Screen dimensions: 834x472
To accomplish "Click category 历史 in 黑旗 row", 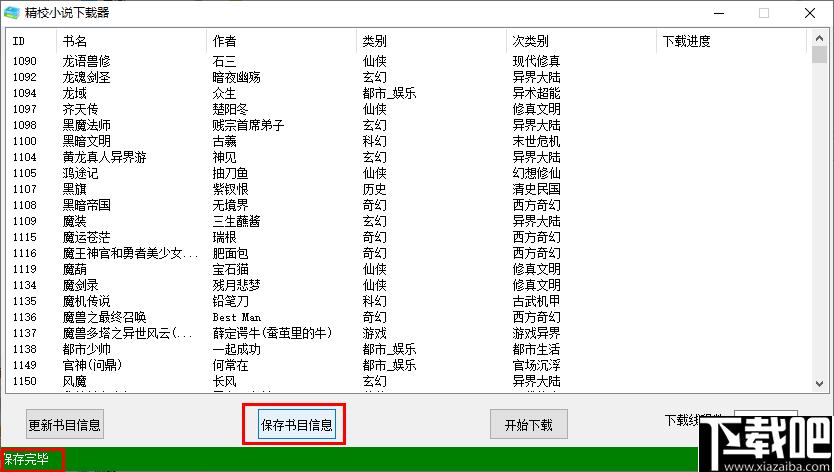I will point(374,189).
